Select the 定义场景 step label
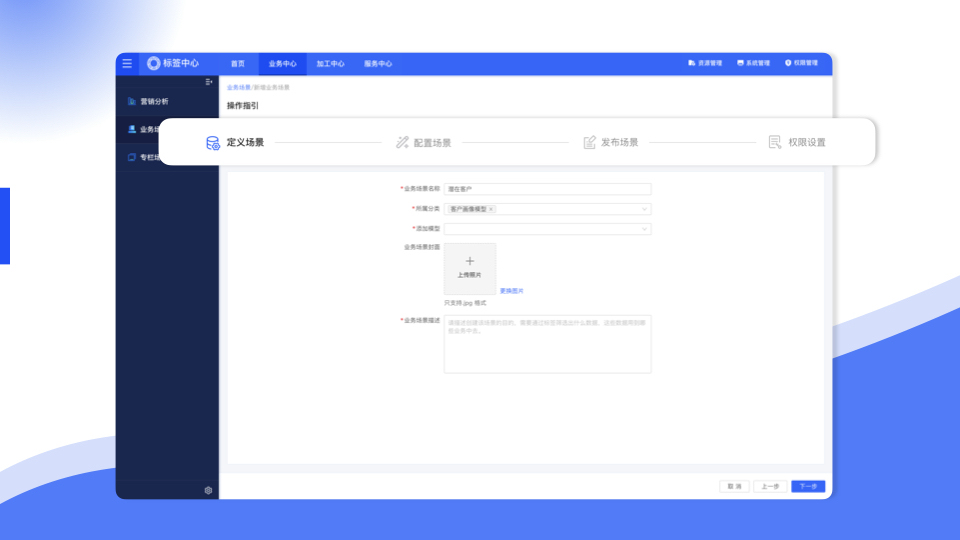 [245, 143]
